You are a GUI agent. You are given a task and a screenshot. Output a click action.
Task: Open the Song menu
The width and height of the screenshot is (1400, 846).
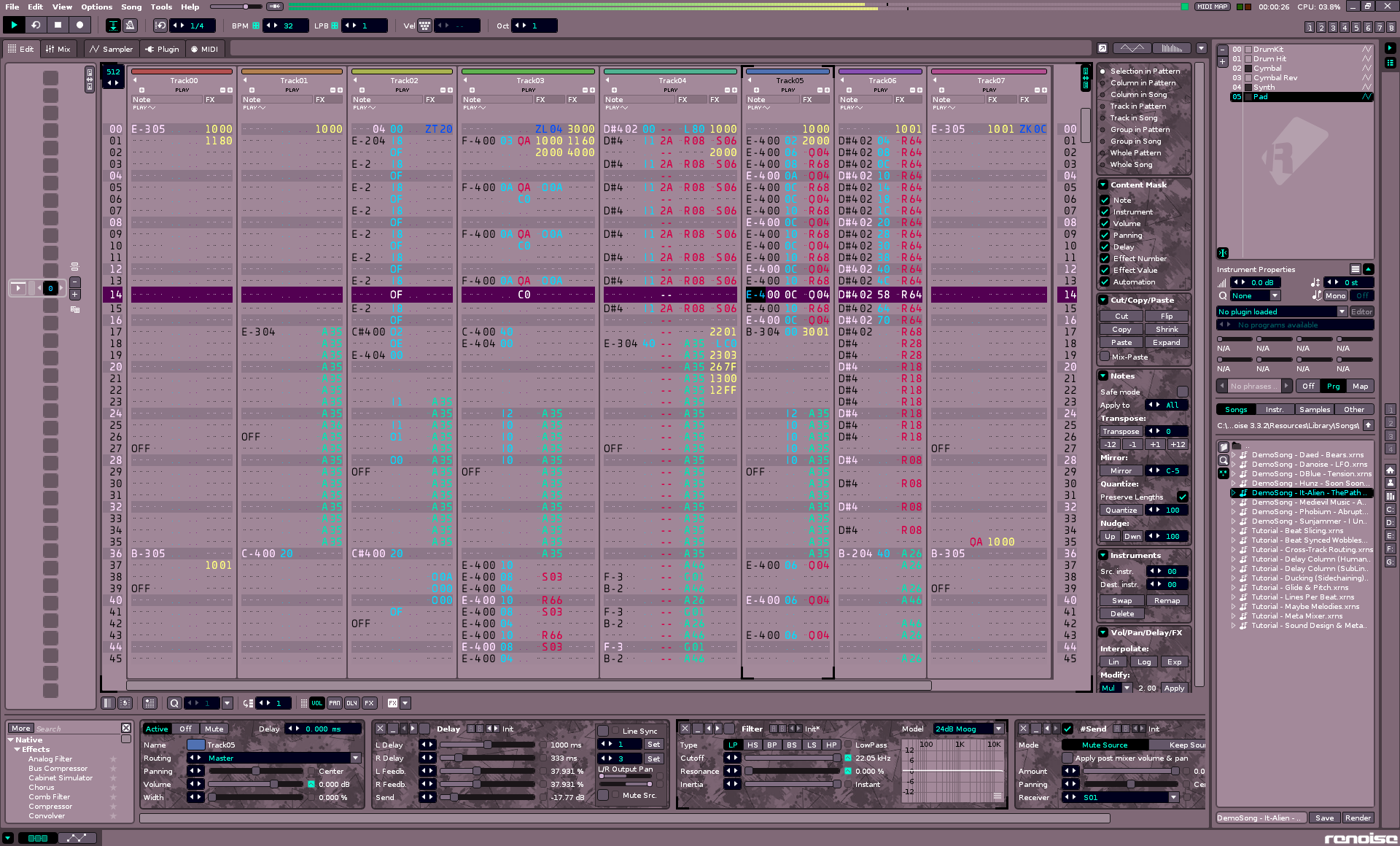coord(131,7)
